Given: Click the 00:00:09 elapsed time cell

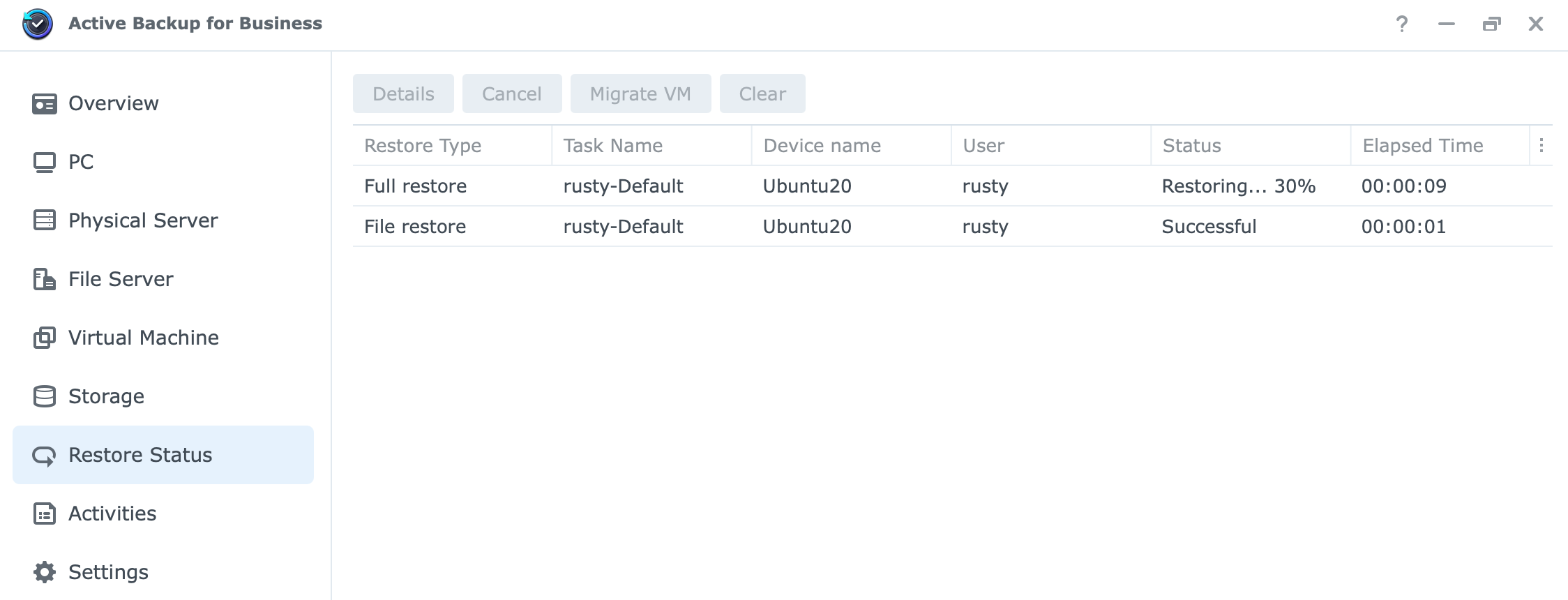Looking at the screenshot, I should 1404,186.
